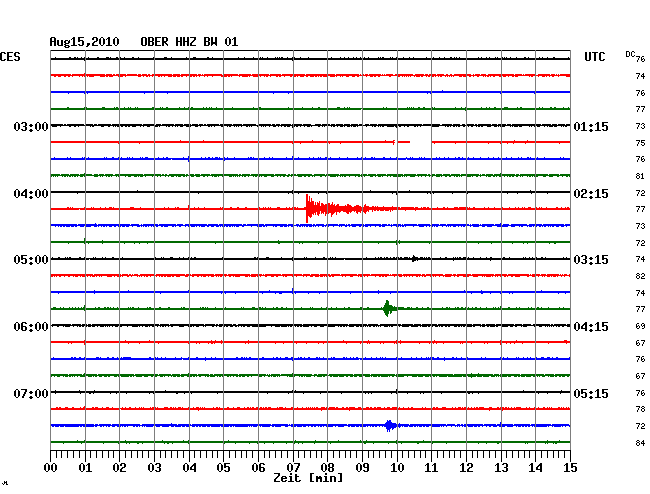The width and height of the screenshot is (650, 494).
Task: Click minute label 13 on time axis
Action: click(x=501, y=467)
